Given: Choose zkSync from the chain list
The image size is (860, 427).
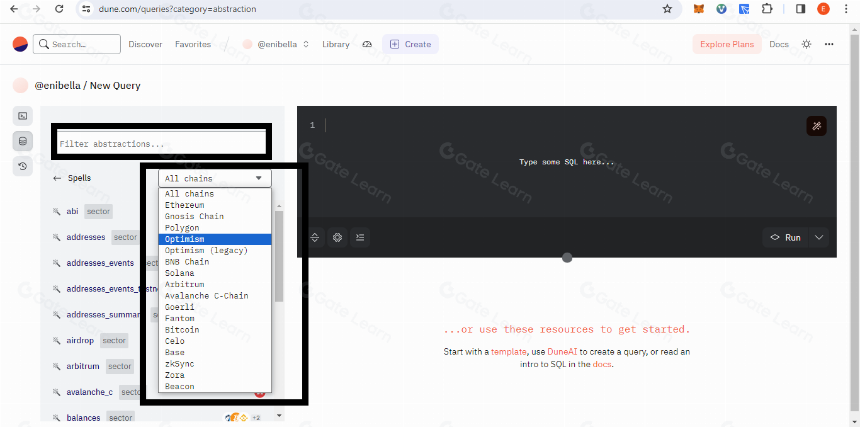Looking at the screenshot, I should tap(214, 363).
